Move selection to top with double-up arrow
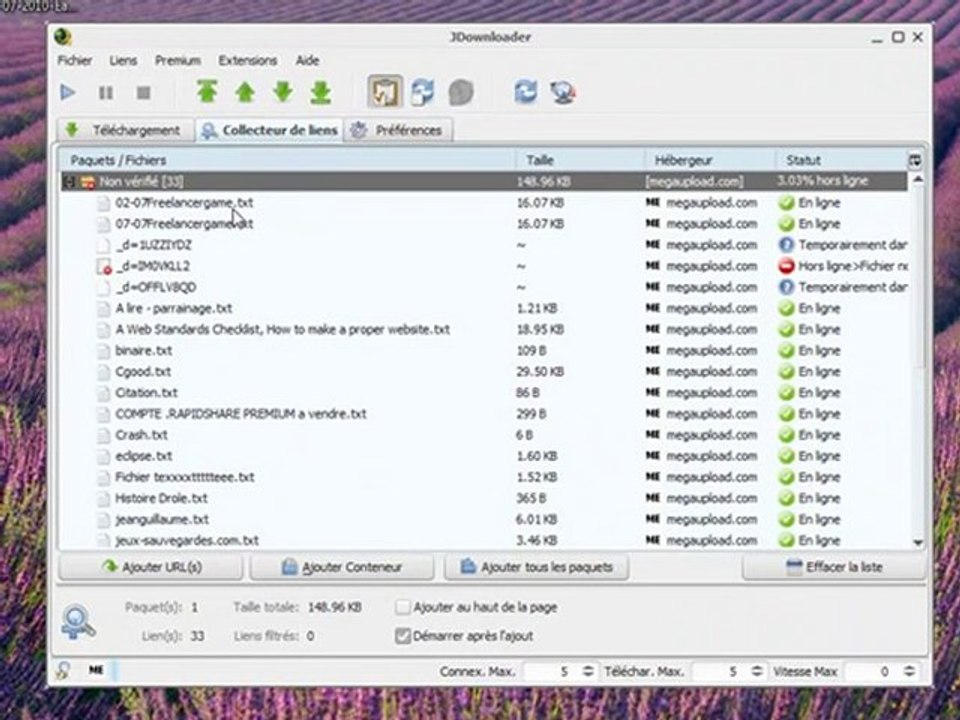Screen dimensions: 960x720 [x=207, y=92]
